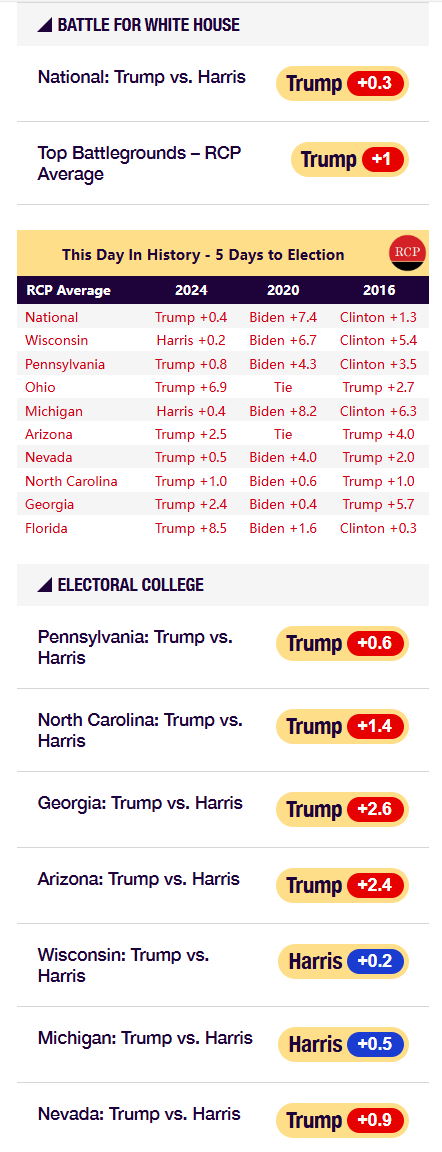Image resolution: width=442 pixels, height=1152 pixels.
Task: Click the blue Harris +0.2 Wisconsin badge
Action: (x=343, y=961)
